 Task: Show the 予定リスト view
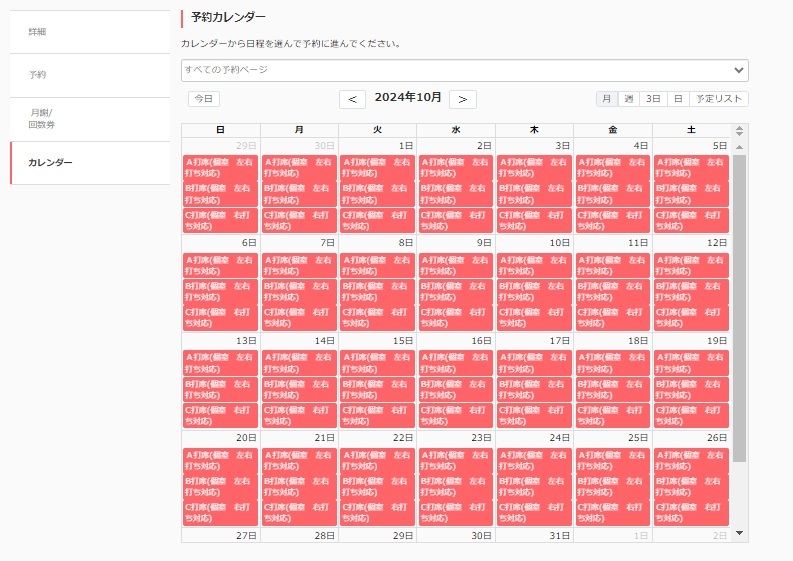(719, 99)
